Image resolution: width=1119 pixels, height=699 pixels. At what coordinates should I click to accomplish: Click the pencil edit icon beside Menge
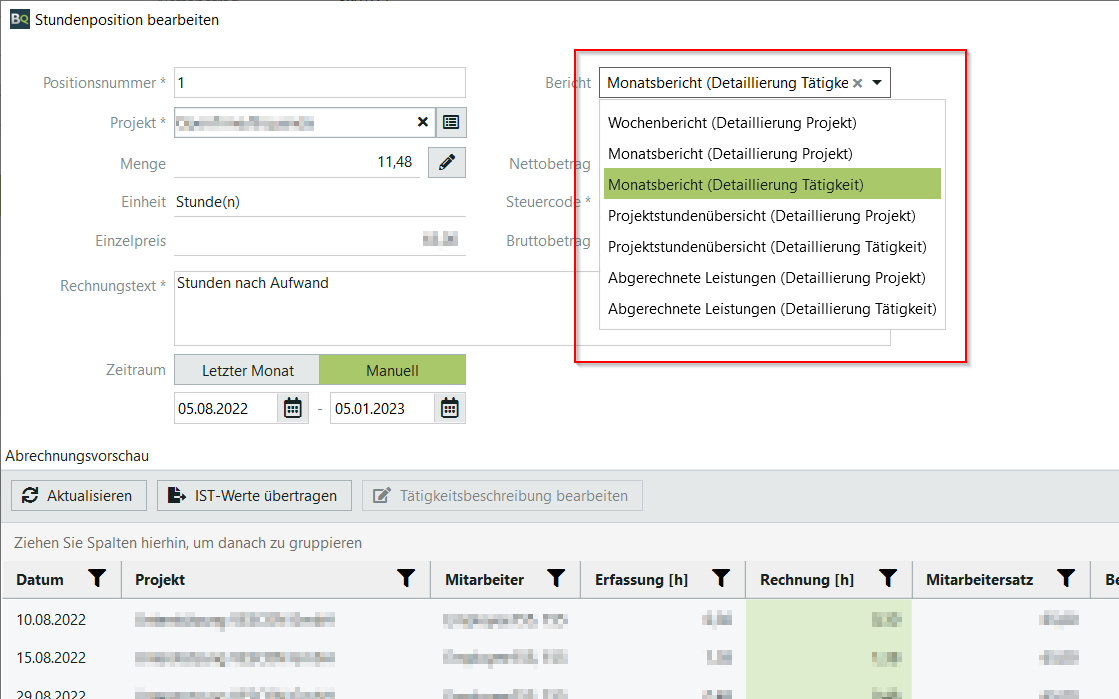click(447, 162)
